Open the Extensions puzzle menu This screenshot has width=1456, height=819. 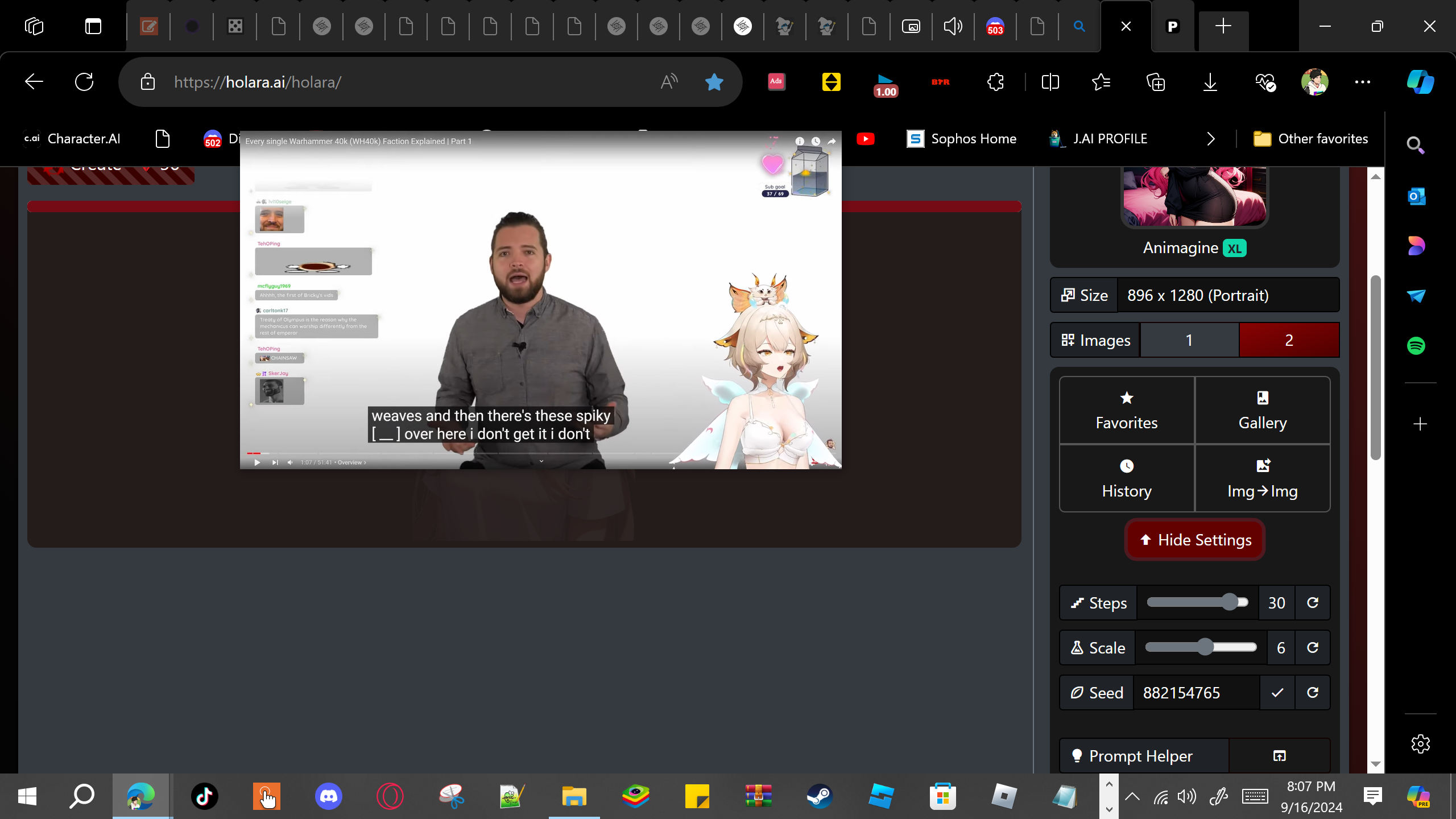tap(995, 82)
